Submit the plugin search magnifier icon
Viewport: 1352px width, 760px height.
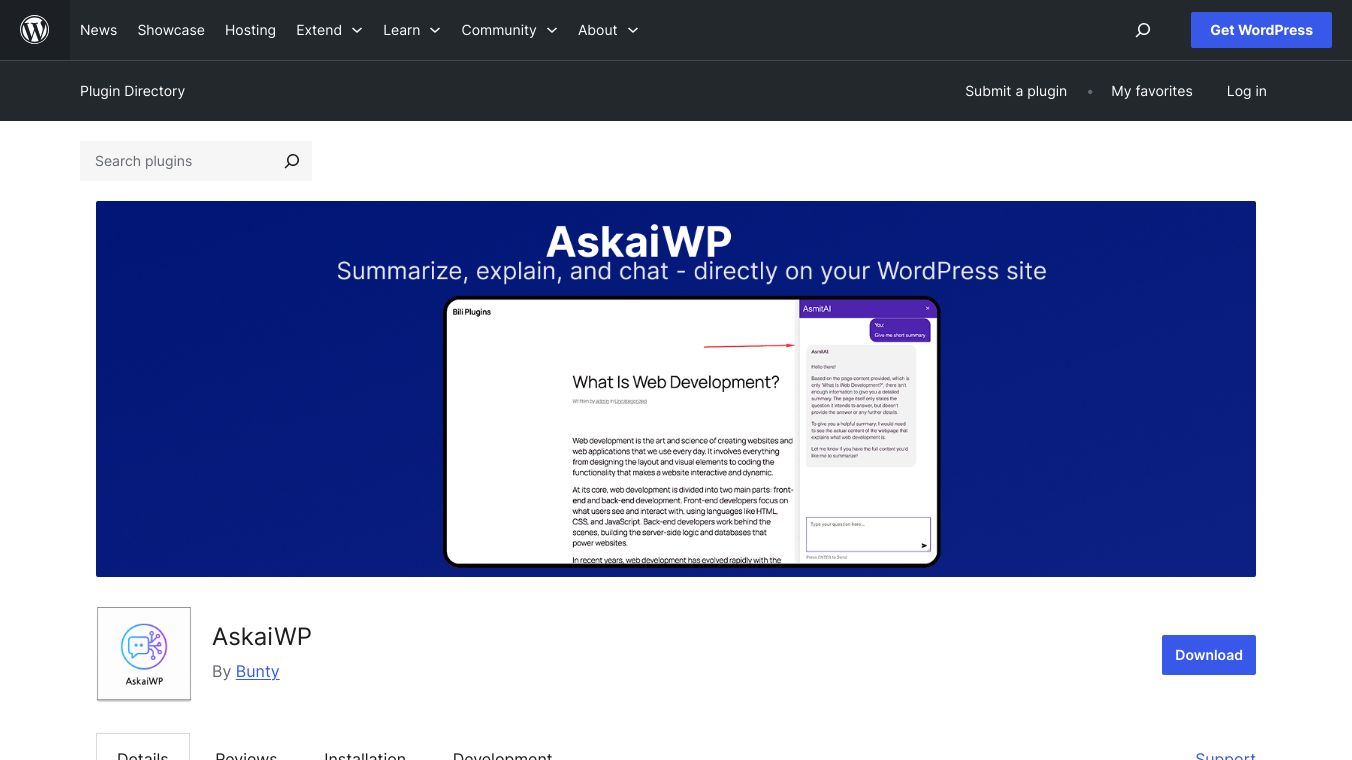292,161
